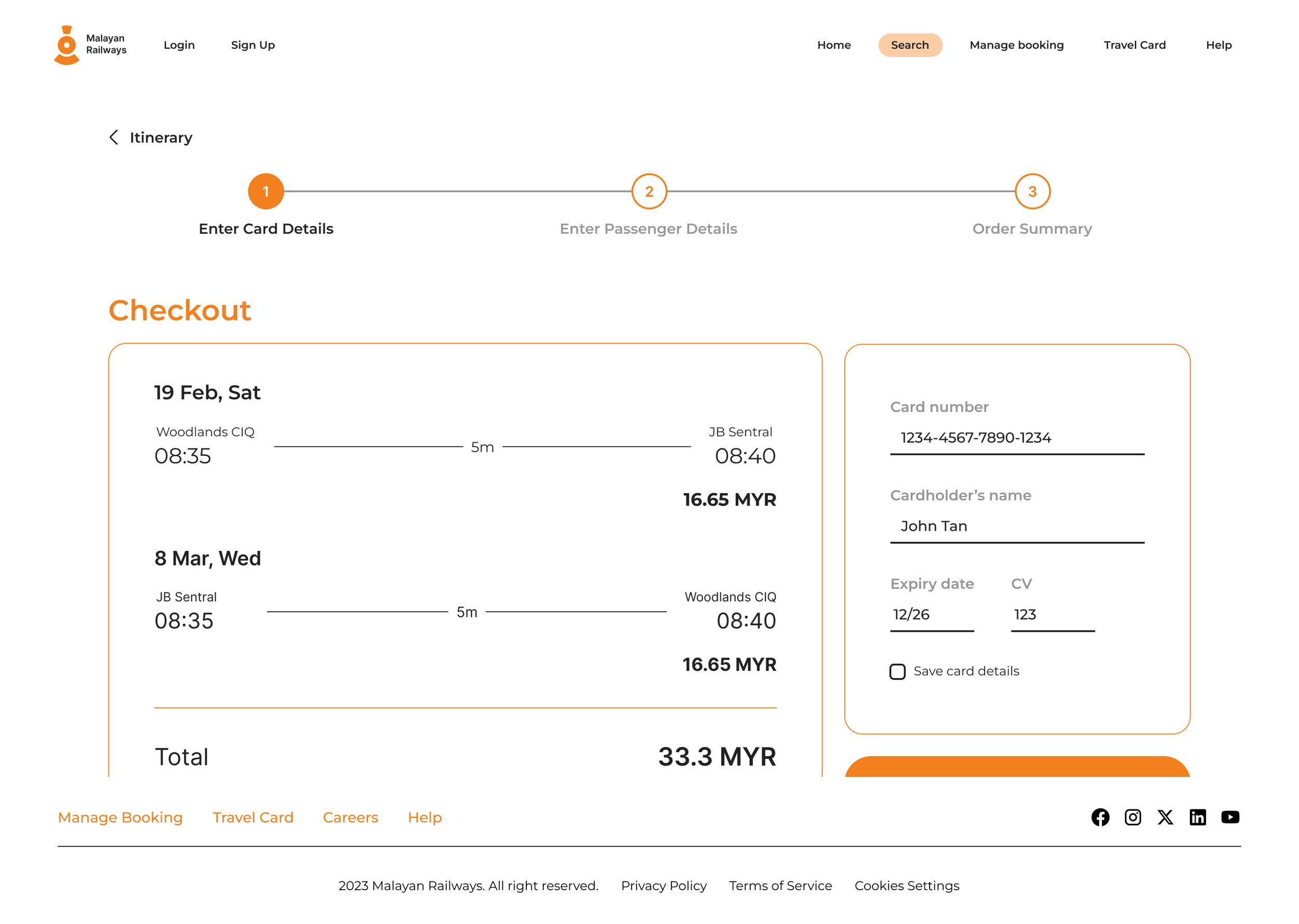
Task: Open the Instagram social icon
Action: tap(1132, 817)
